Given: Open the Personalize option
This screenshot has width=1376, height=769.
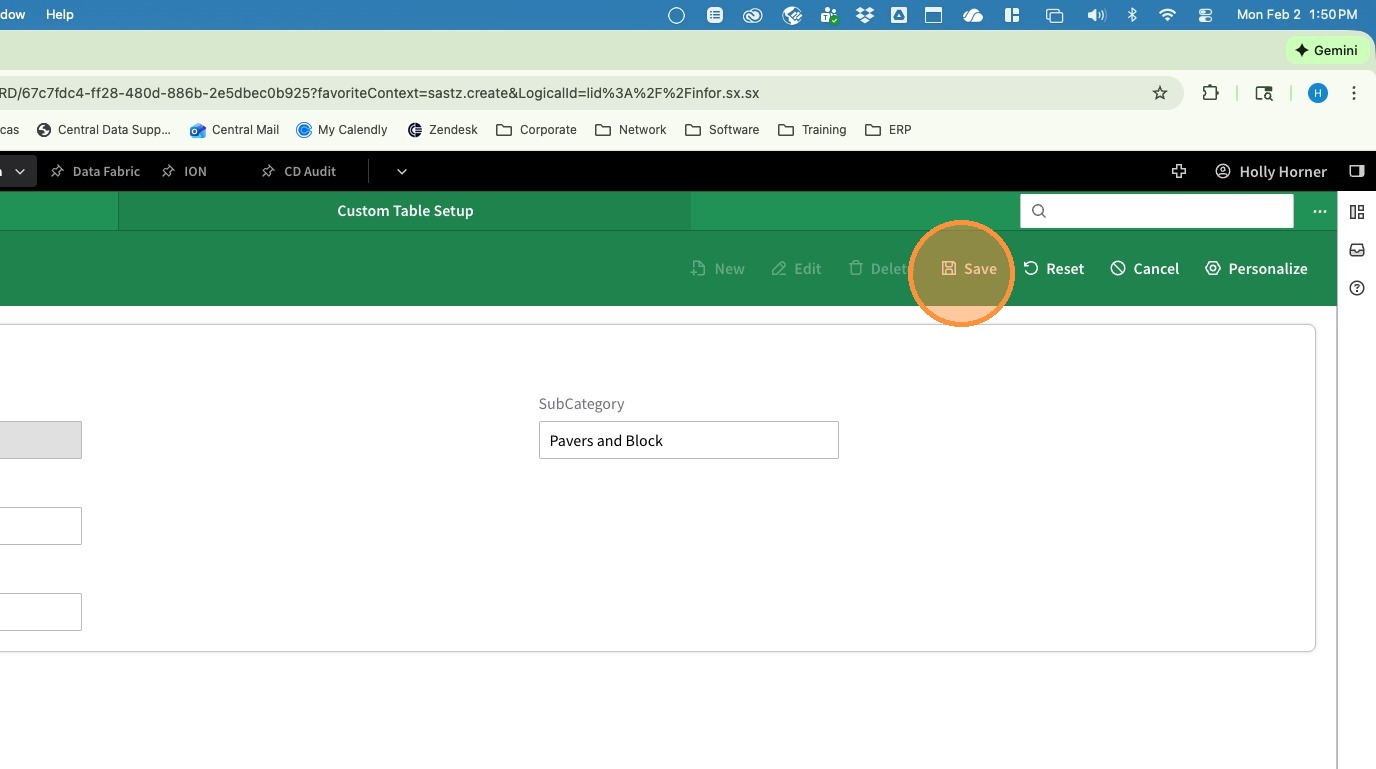Looking at the screenshot, I should point(1256,268).
